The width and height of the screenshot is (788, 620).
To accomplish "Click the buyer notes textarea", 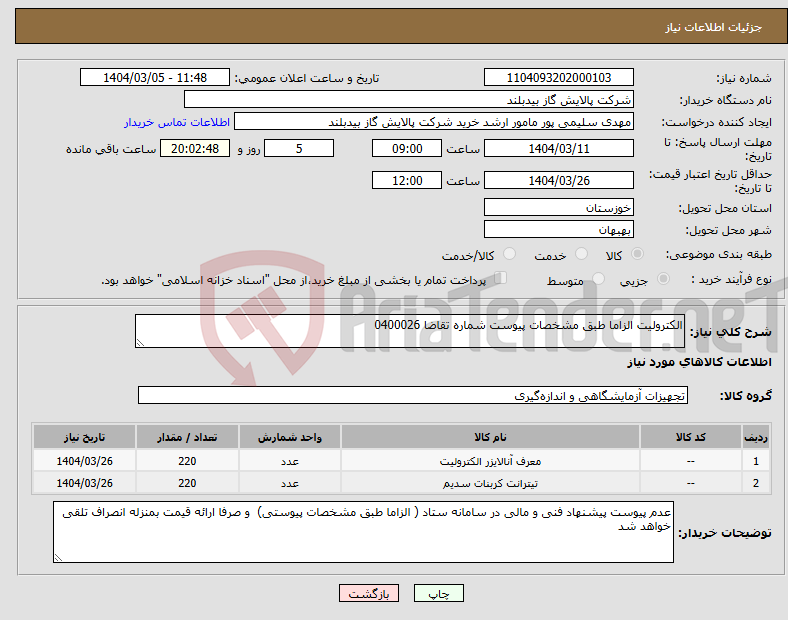I will 363,532.
